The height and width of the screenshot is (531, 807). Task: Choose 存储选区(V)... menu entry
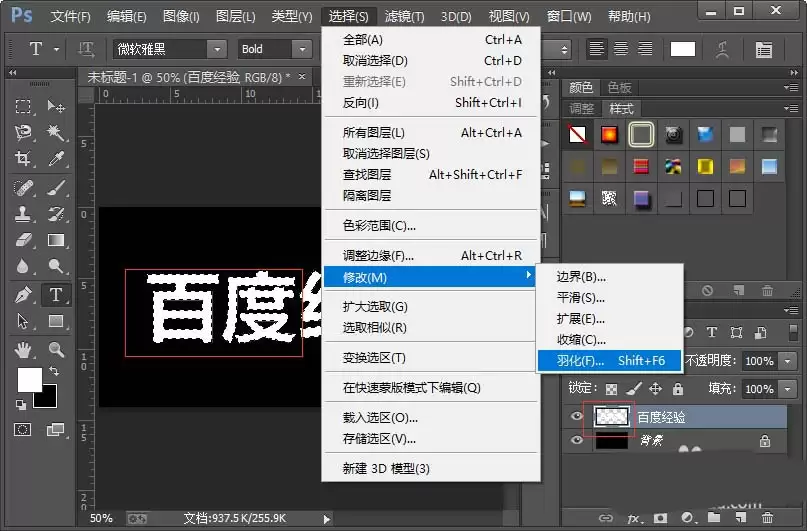pyautogui.click(x=430, y=439)
